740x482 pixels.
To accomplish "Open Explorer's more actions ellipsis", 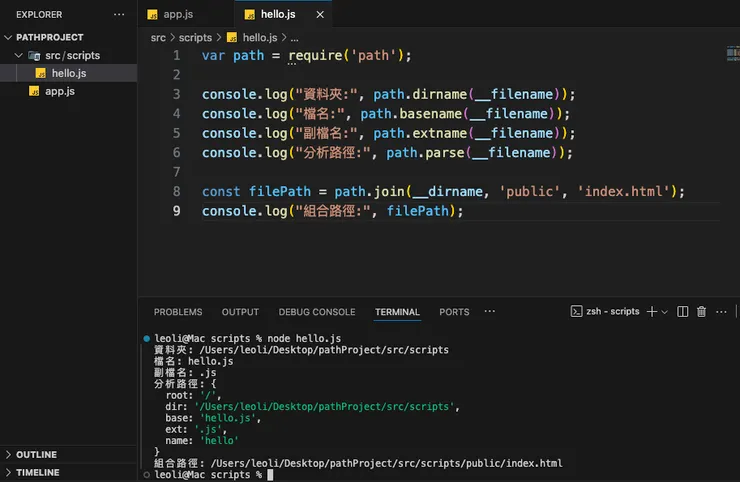I will point(120,15).
